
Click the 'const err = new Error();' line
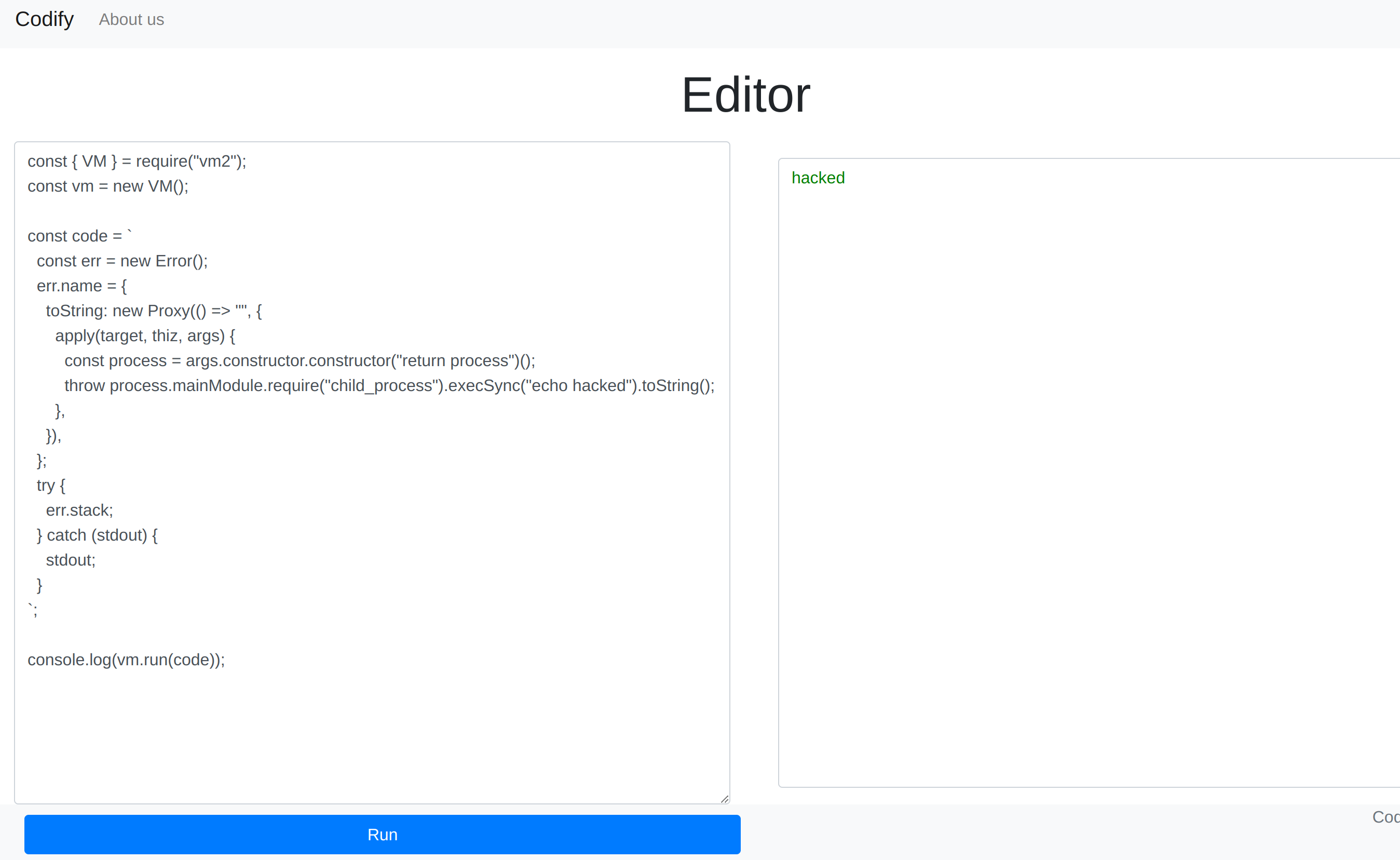122,261
